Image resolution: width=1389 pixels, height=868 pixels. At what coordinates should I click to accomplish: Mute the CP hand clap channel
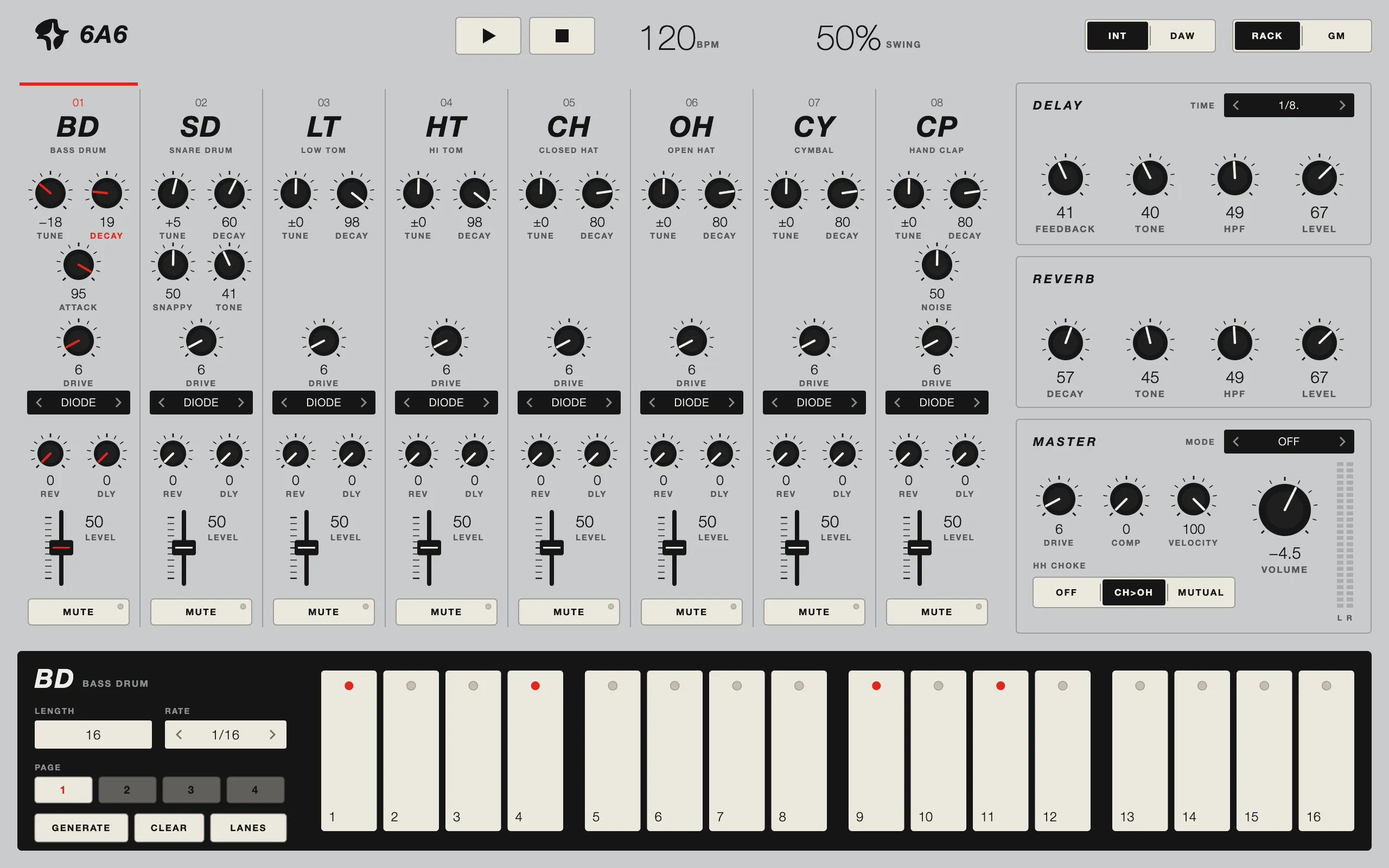(x=936, y=611)
